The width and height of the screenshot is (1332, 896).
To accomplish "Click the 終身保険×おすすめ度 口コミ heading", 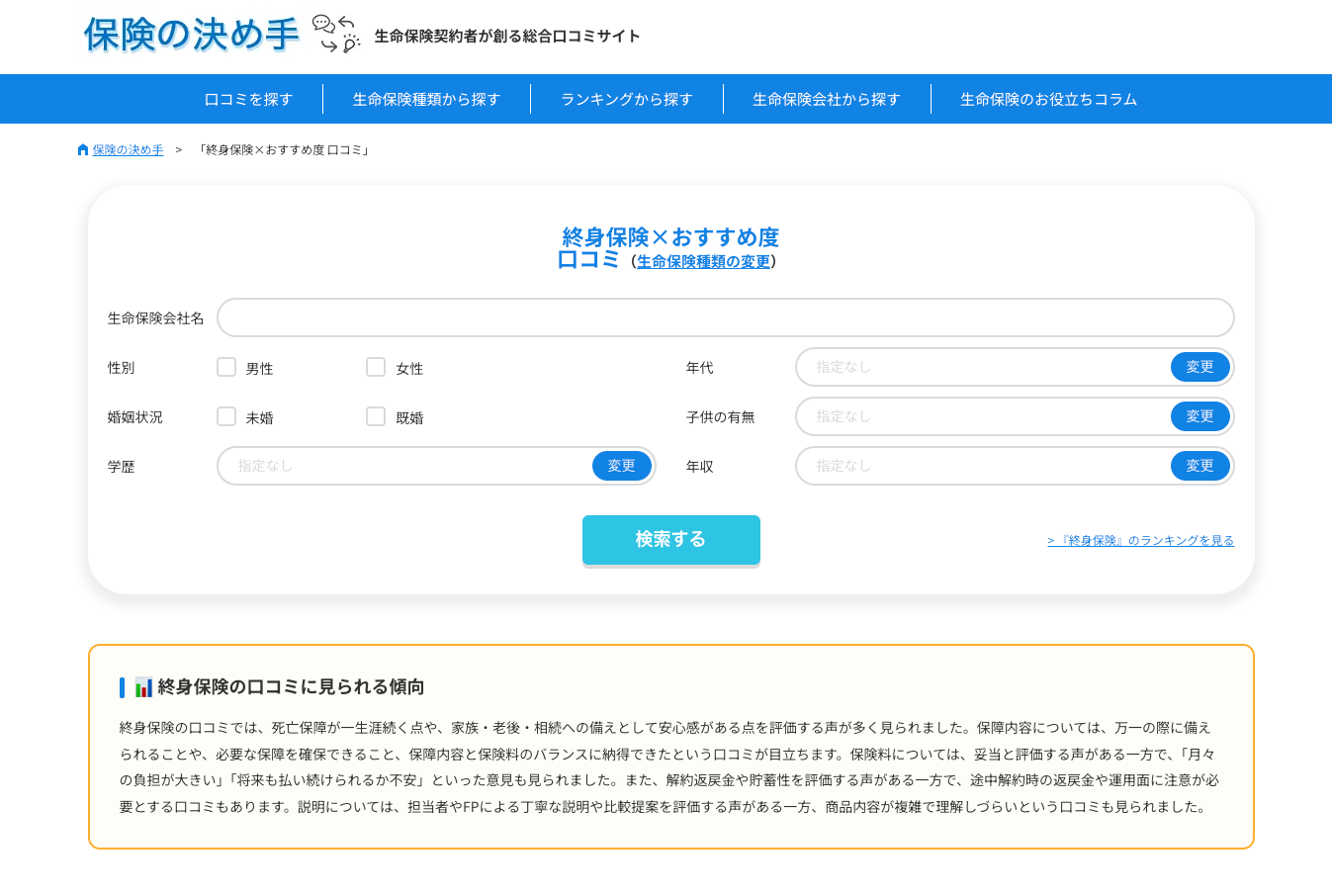I will click(x=670, y=248).
